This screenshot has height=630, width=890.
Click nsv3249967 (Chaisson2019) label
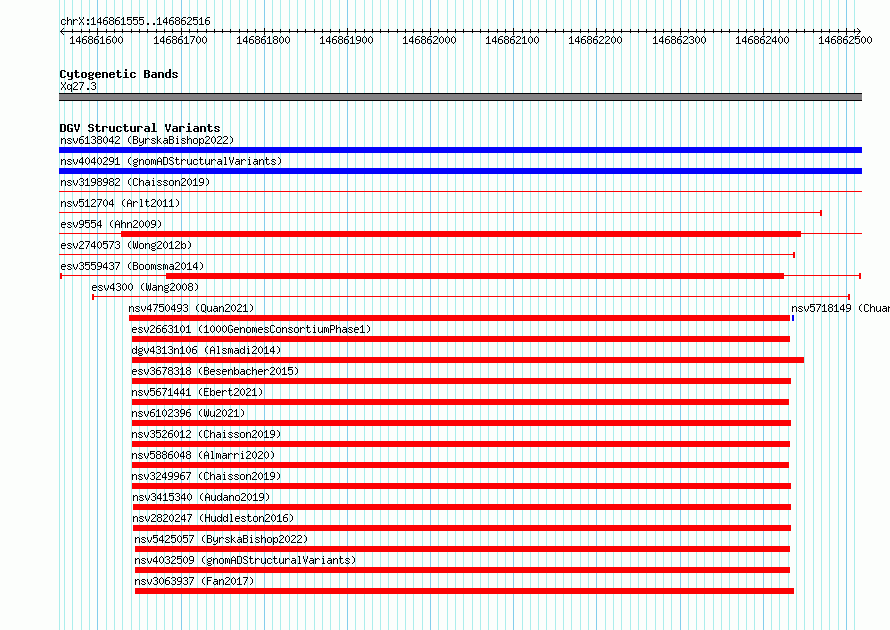point(206,476)
